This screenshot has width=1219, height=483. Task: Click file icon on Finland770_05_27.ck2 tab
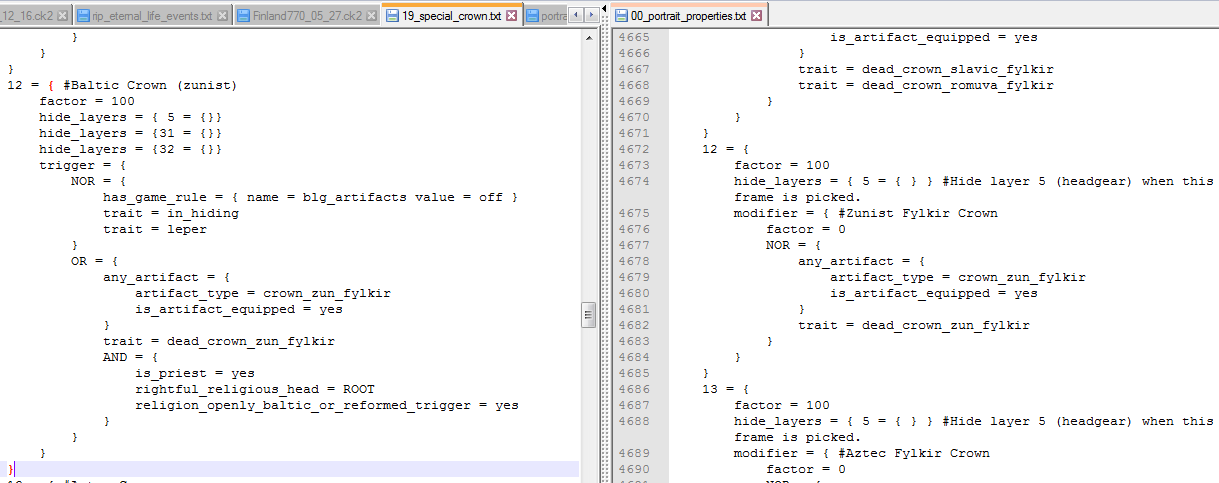click(x=244, y=16)
